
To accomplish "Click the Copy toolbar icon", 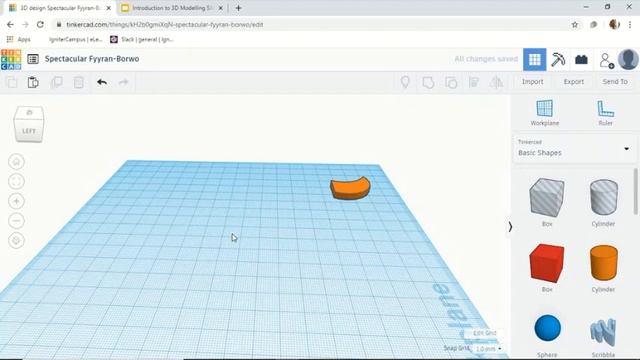I will [12, 82].
